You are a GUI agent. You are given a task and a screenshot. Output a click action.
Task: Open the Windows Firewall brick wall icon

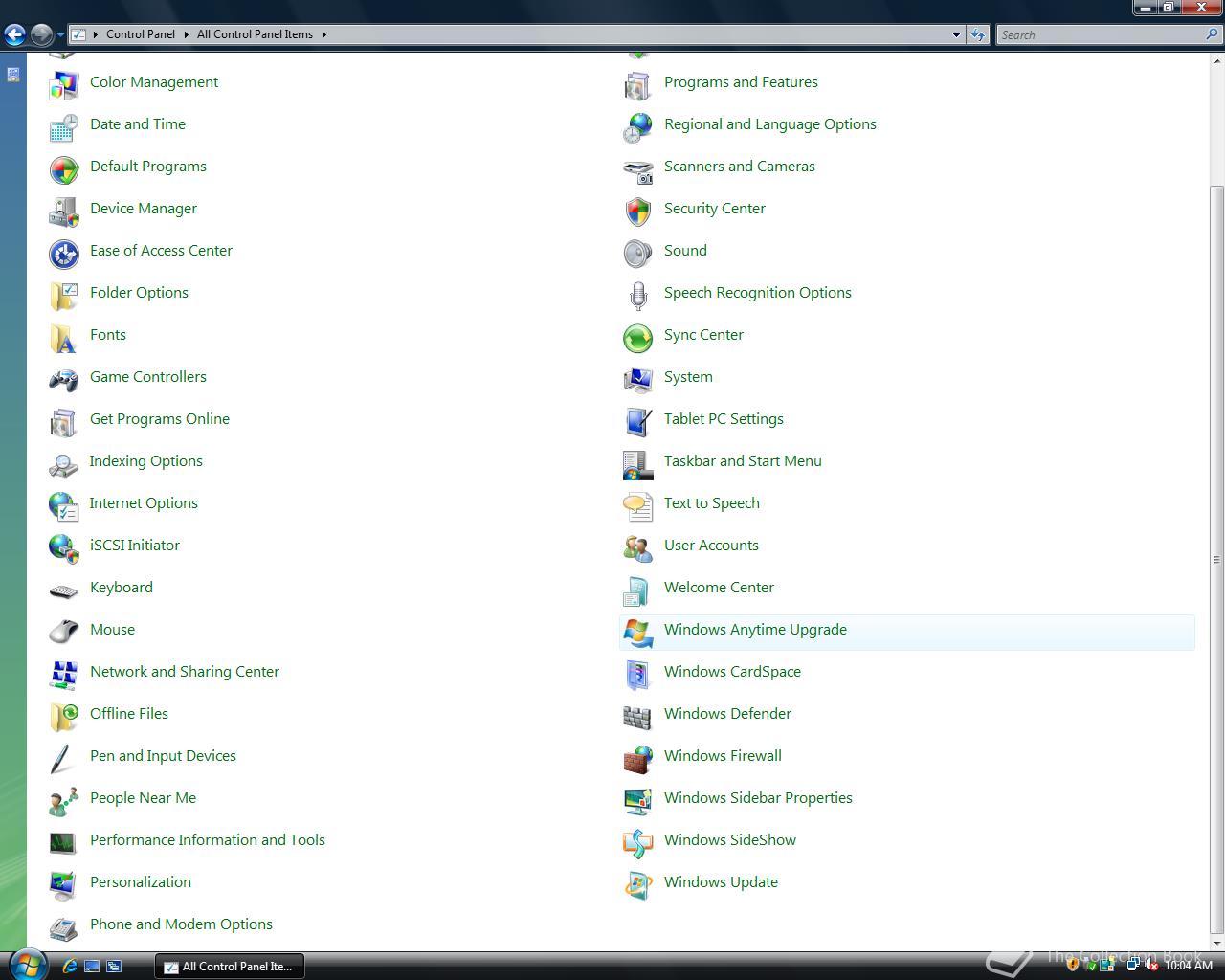pyautogui.click(x=637, y=758)
